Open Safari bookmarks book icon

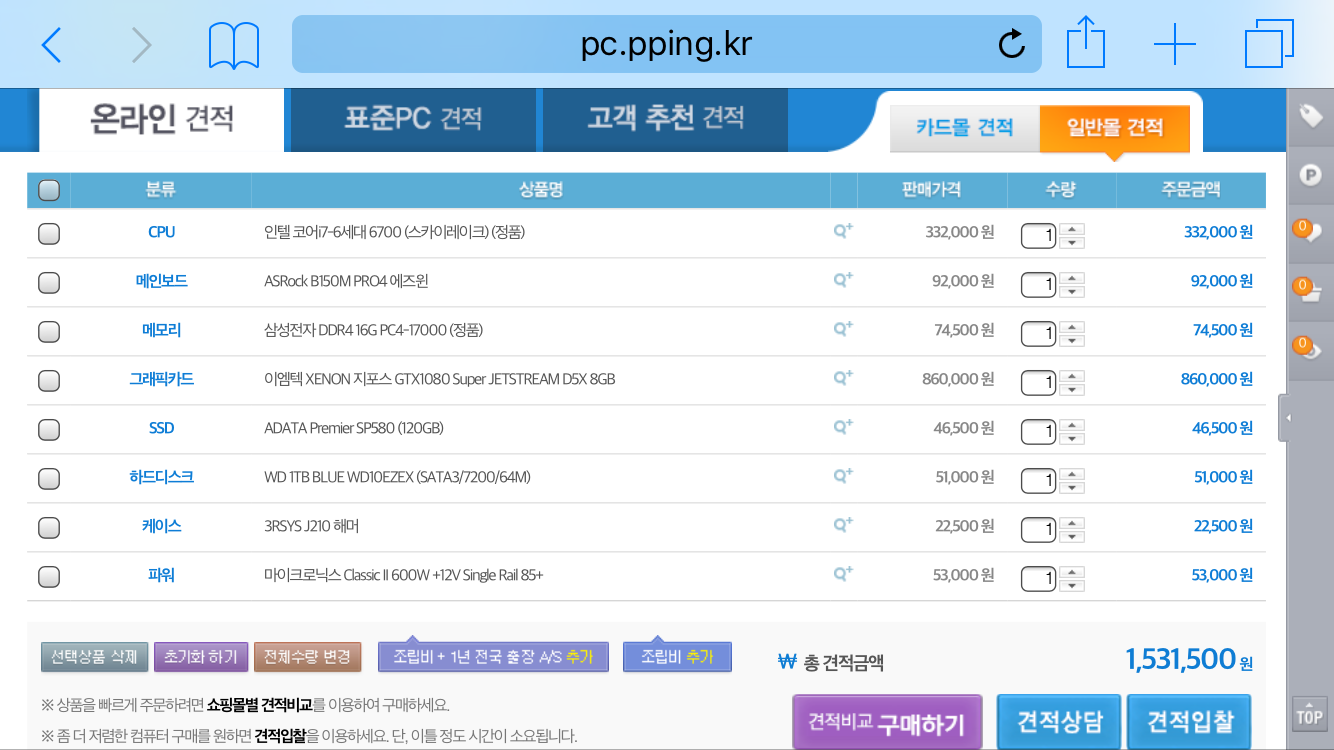coord(234,45)
